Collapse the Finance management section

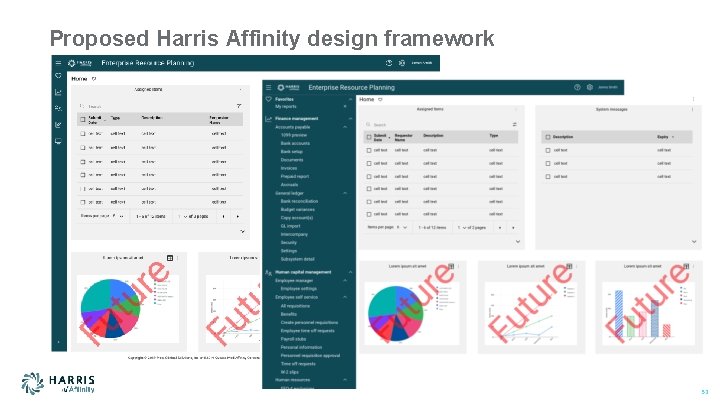[x=350, y=119]
